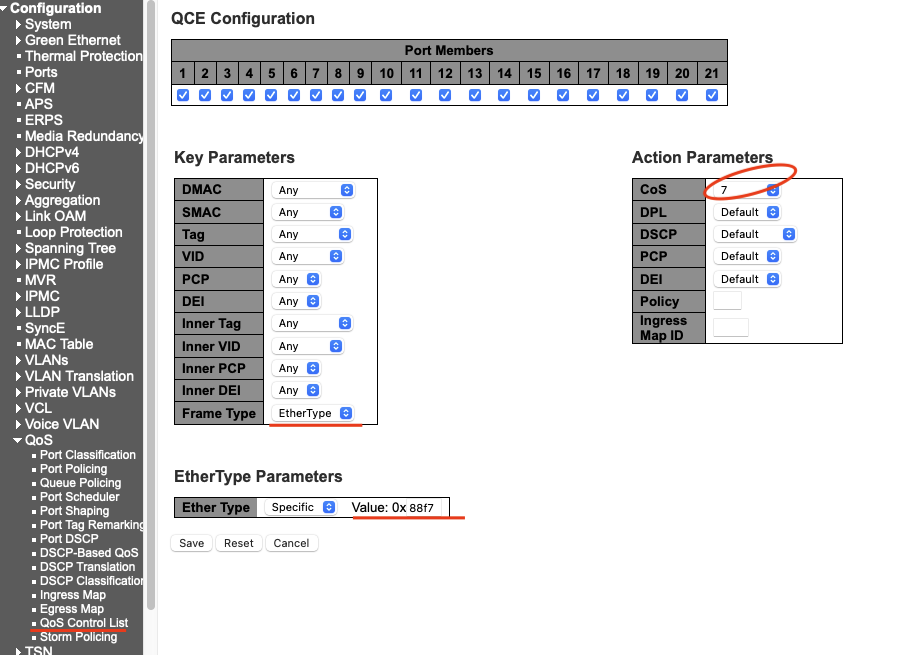908x655 pixels.
Task: Open the Frame Type EtherType dropdown
Action: [x=313, y=413]
